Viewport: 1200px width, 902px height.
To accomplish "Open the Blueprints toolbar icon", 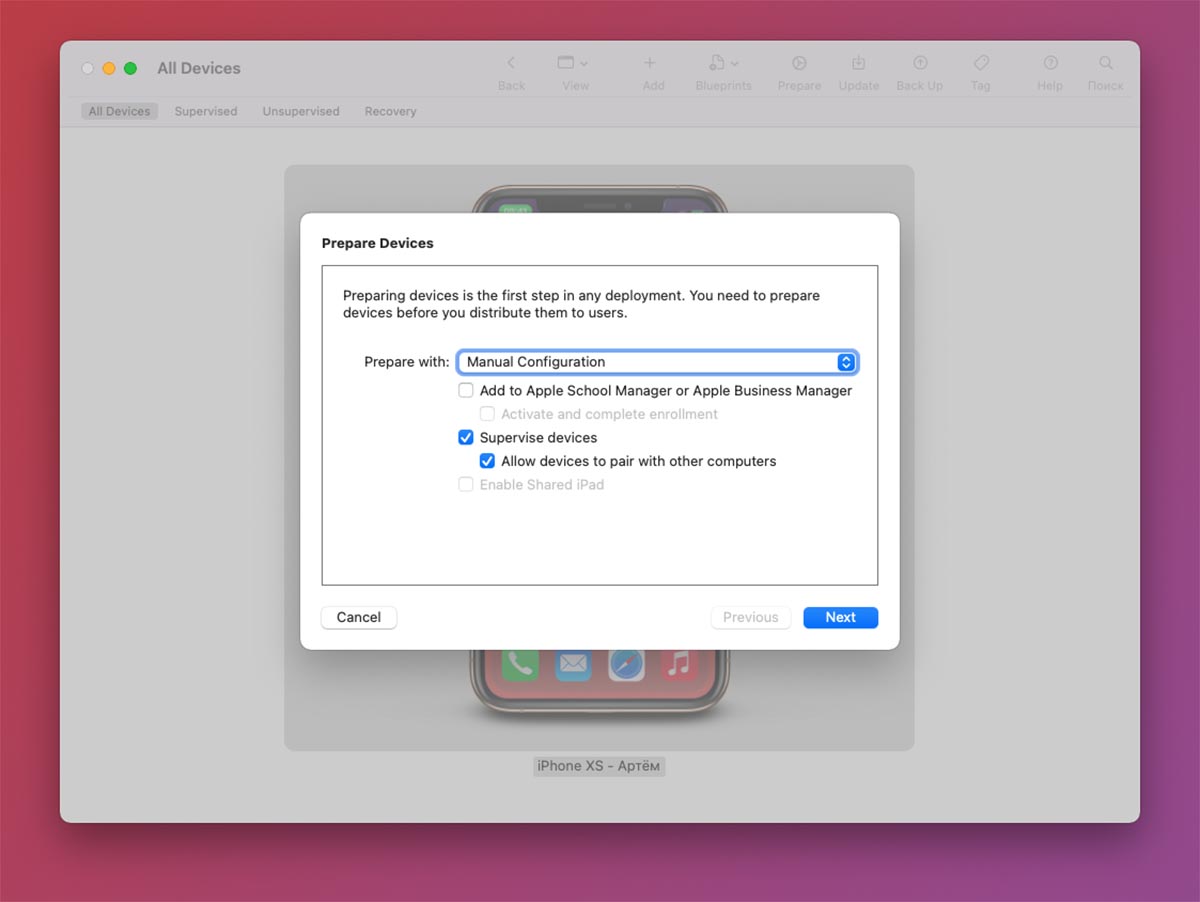I will click(717, 63).
